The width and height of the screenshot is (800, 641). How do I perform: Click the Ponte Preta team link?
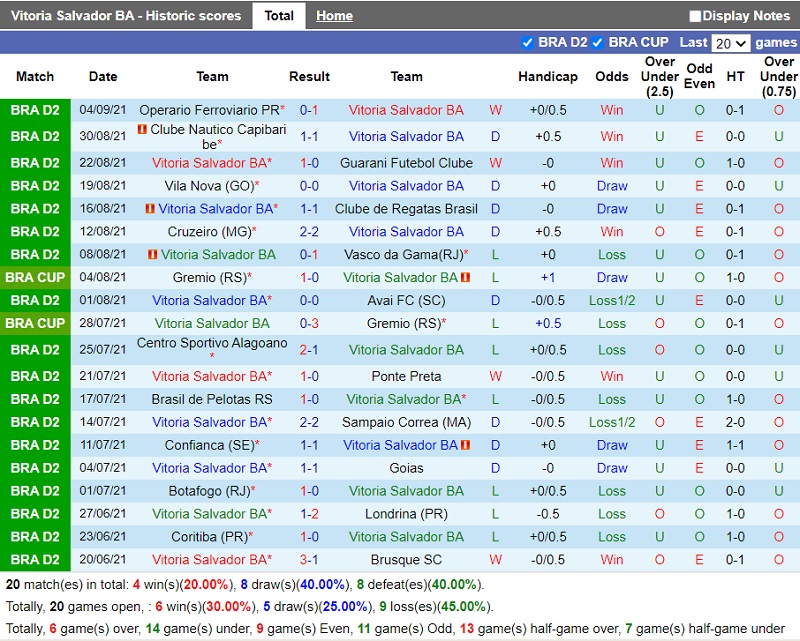[x=406, y=376]
